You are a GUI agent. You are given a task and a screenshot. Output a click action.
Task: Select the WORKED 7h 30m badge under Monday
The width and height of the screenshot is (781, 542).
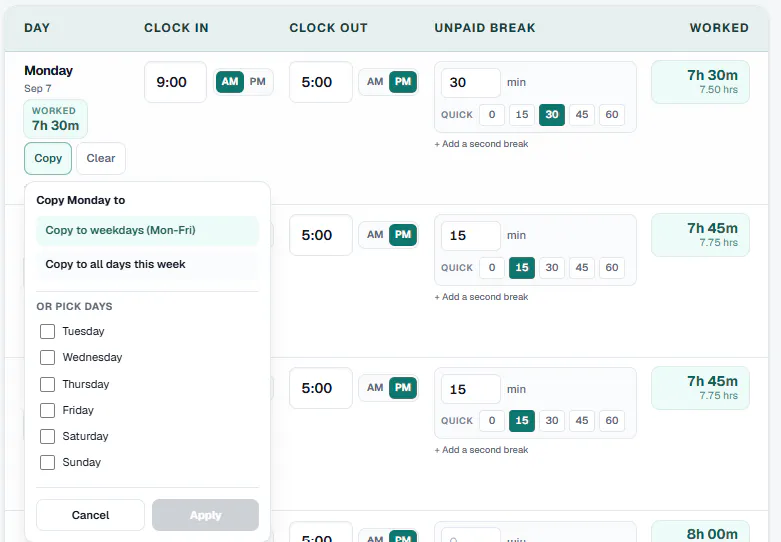point(55,119)
